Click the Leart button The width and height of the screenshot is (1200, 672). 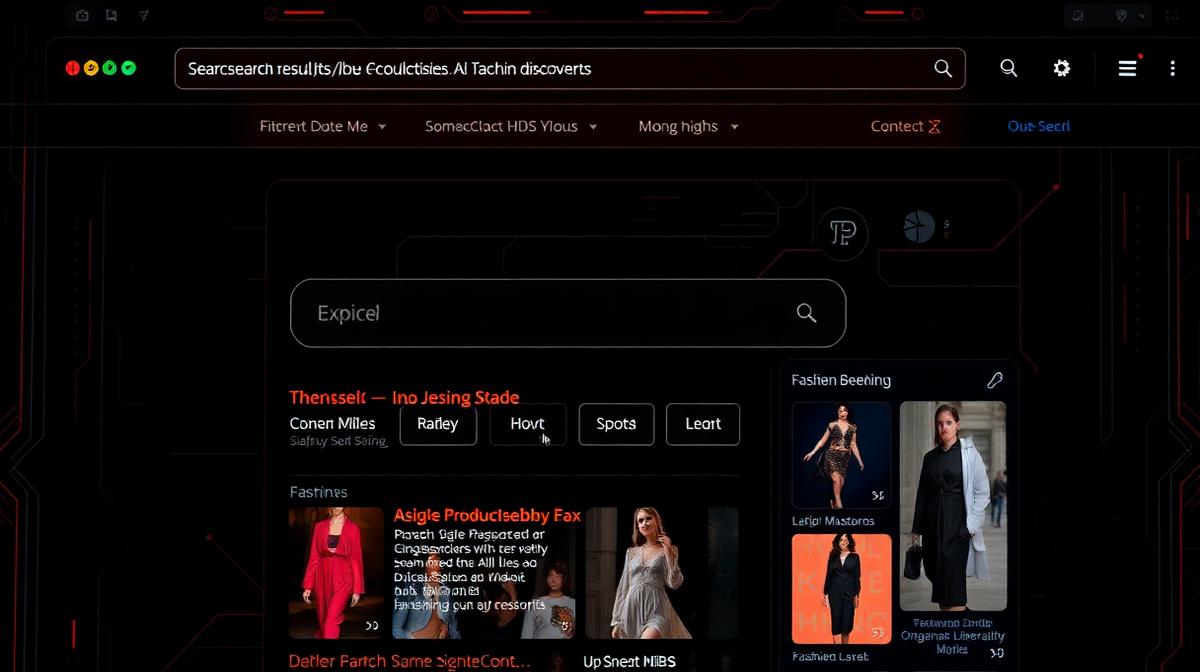(x=703, y=424)
